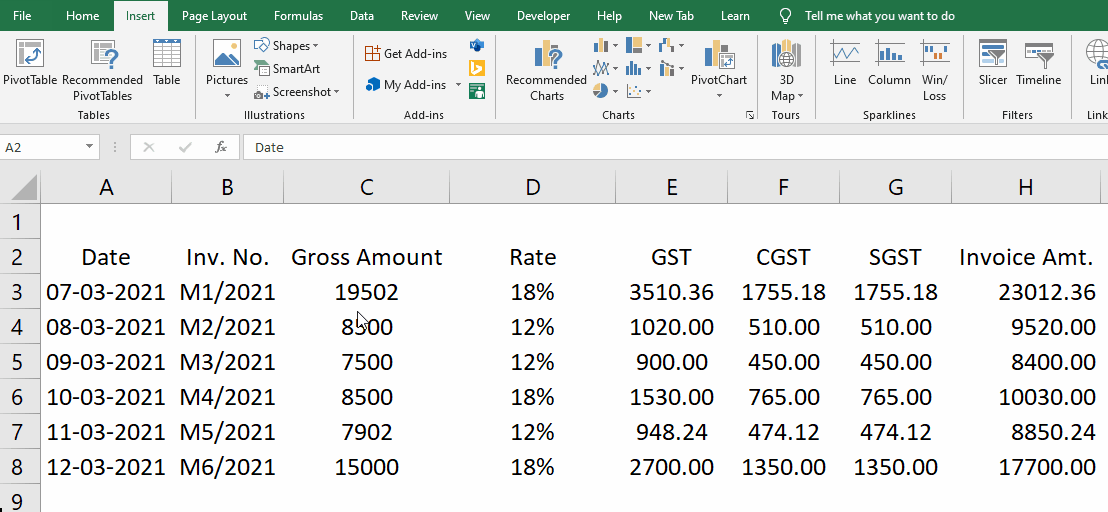Insert a Slicer filter
Image resolution: width=1108 pixels, height=512 pixels.
pos(993,63)
